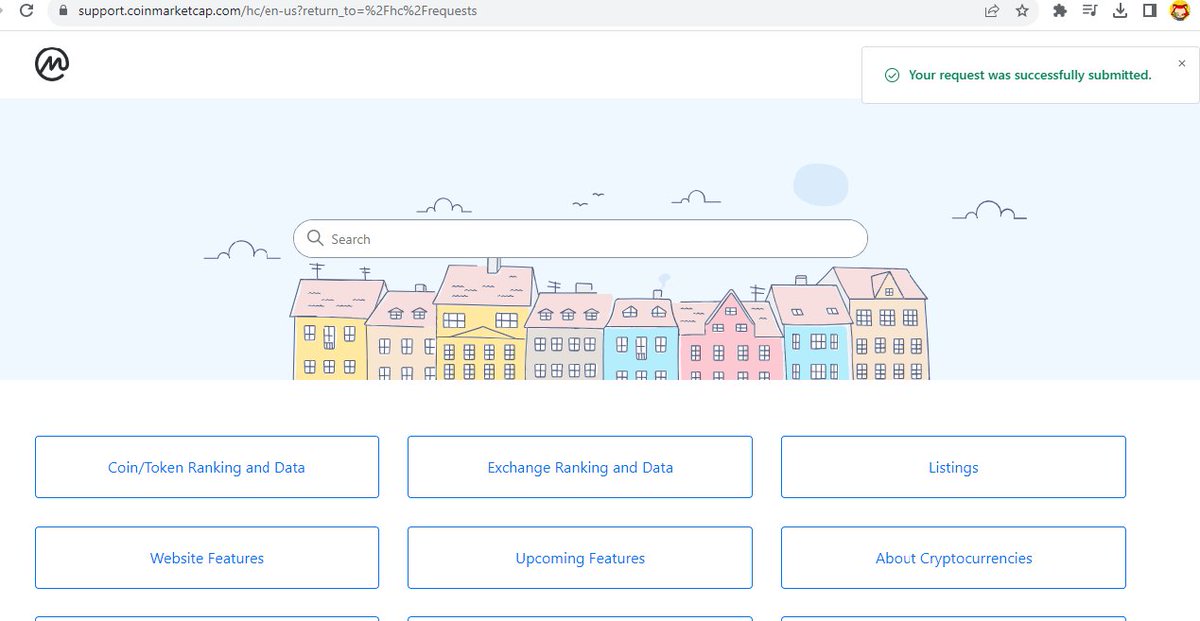Image resolution: width=1200 pixels, height=621 pixels.
Task: Click the padlock site info icon
Action: coord(62,11)
